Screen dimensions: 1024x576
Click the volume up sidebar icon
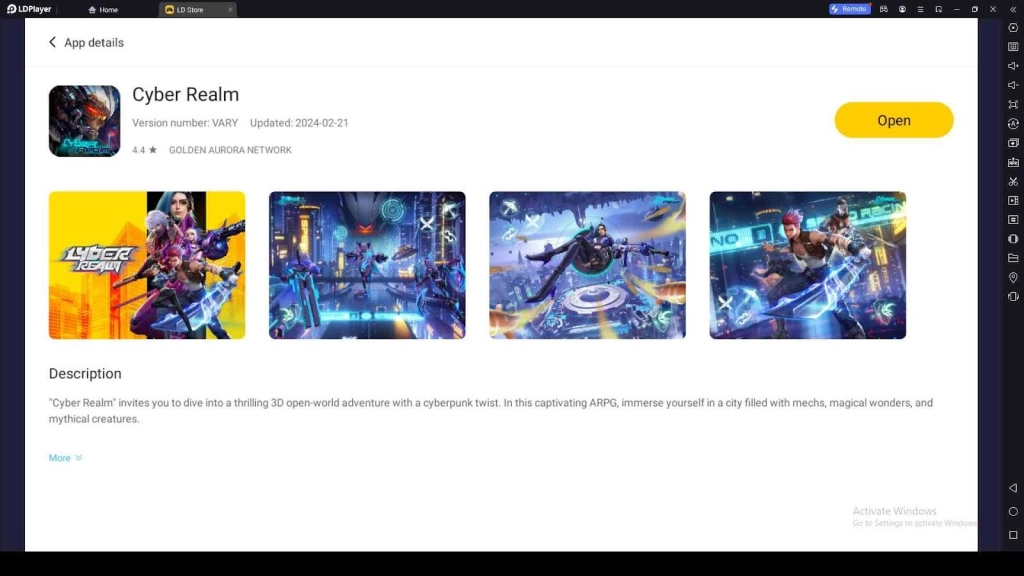coord(1013,66)
